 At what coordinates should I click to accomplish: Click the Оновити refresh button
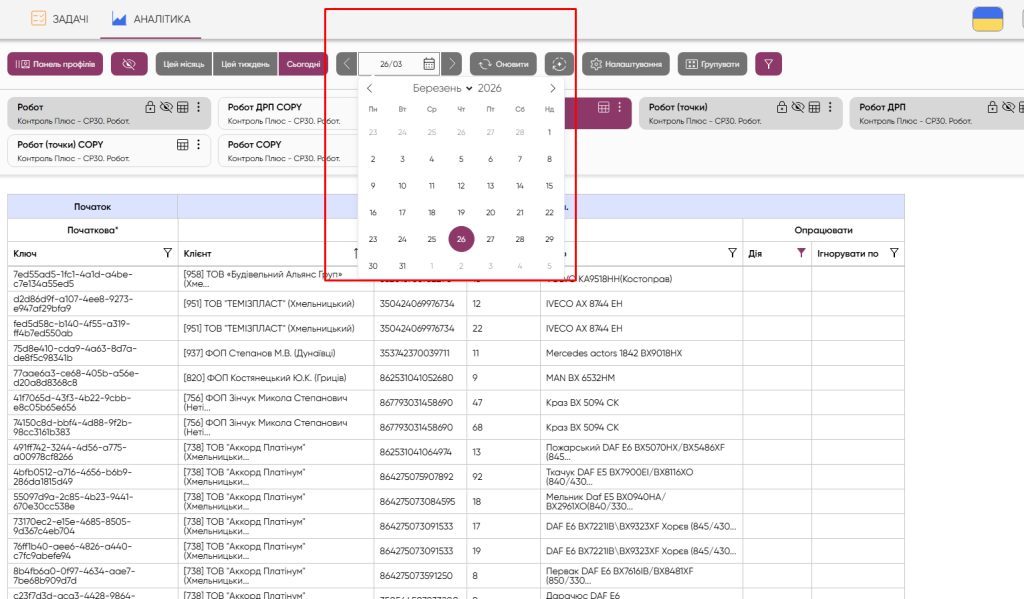point(504,64)
